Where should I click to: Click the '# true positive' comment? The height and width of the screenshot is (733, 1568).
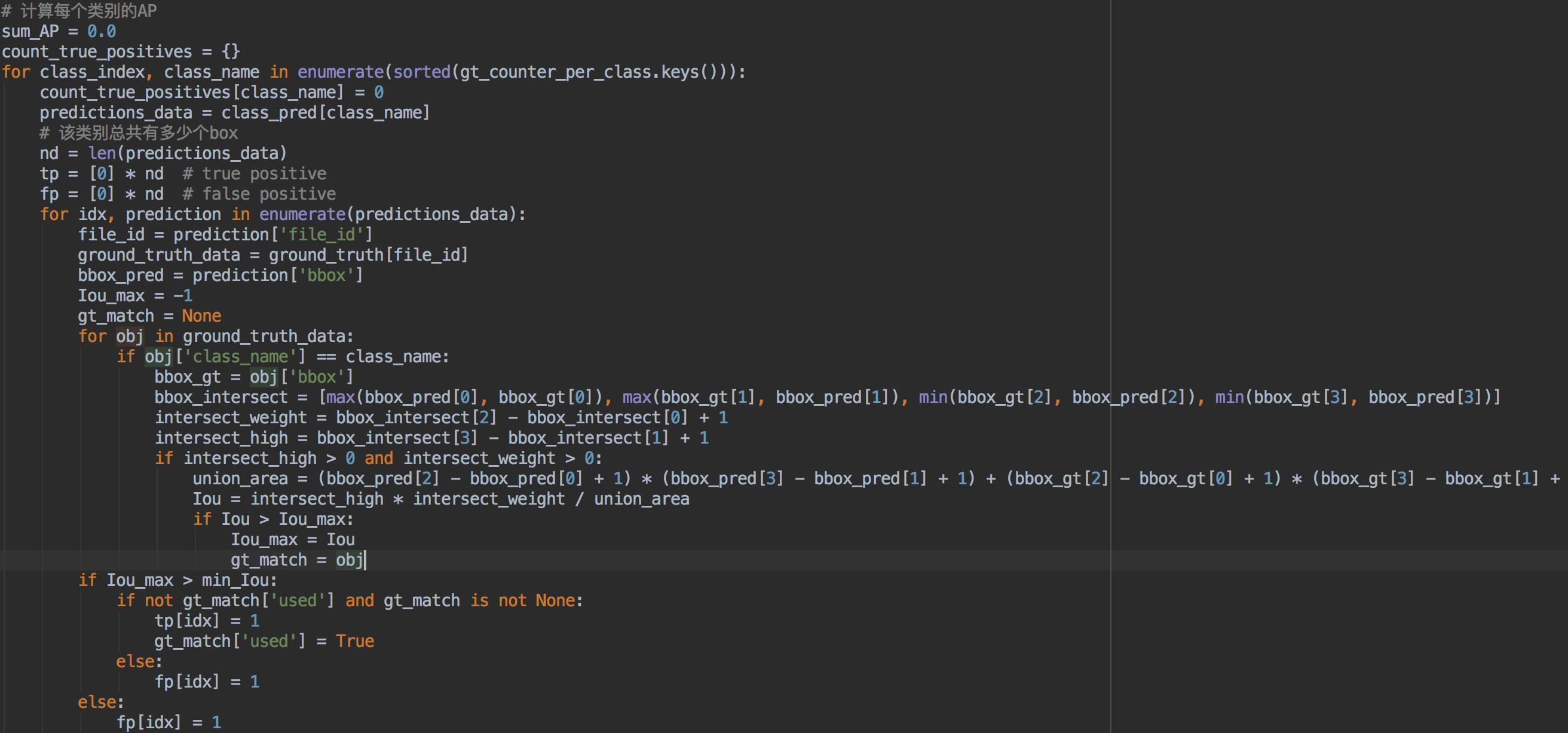coord(255,173)
